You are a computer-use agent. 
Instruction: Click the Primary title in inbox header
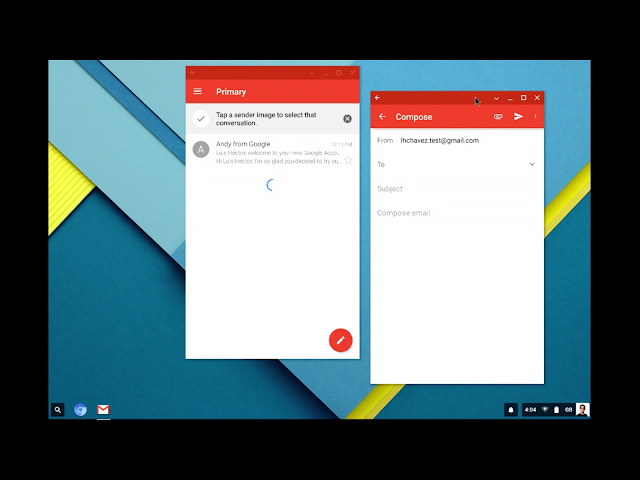pos(231,92)
